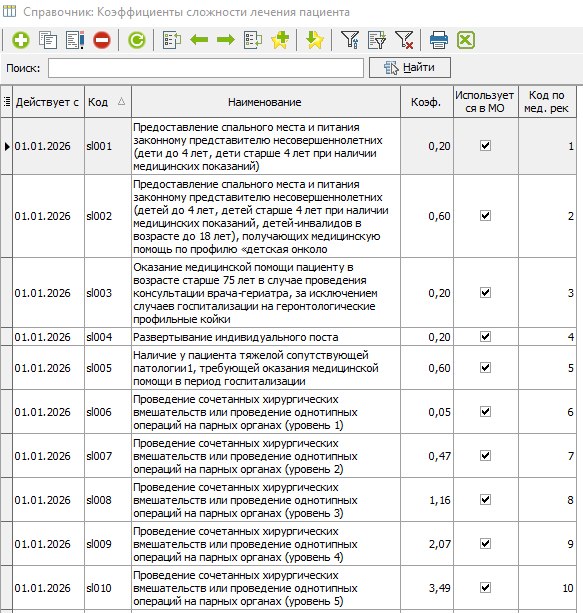Viewport: 583px width, 613px height.
Task: Edit the selected record with pencil icon
Action: pyautogui.click(x=75, y=40)
